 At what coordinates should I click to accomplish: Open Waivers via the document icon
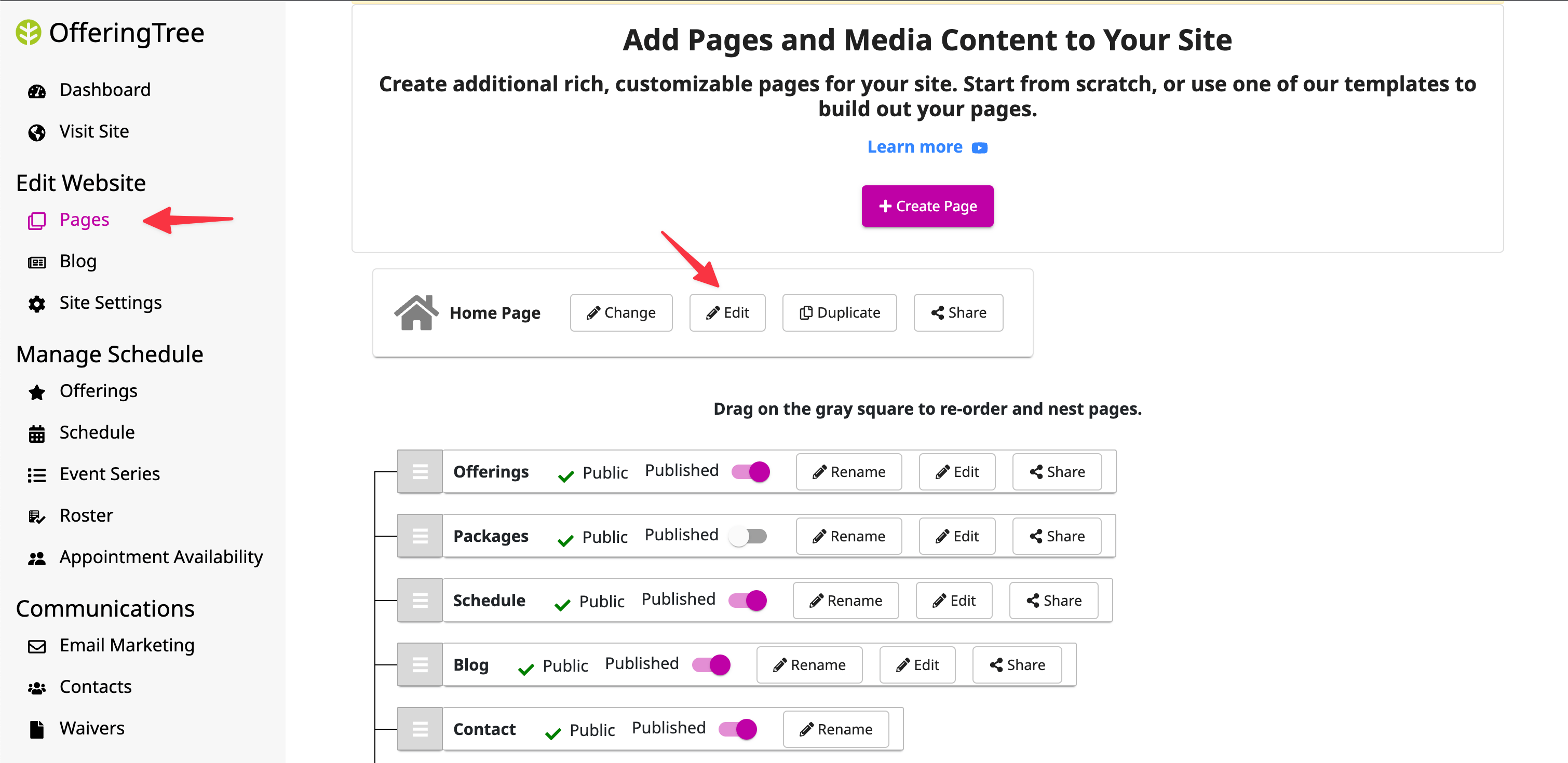[x=36, y=728]
